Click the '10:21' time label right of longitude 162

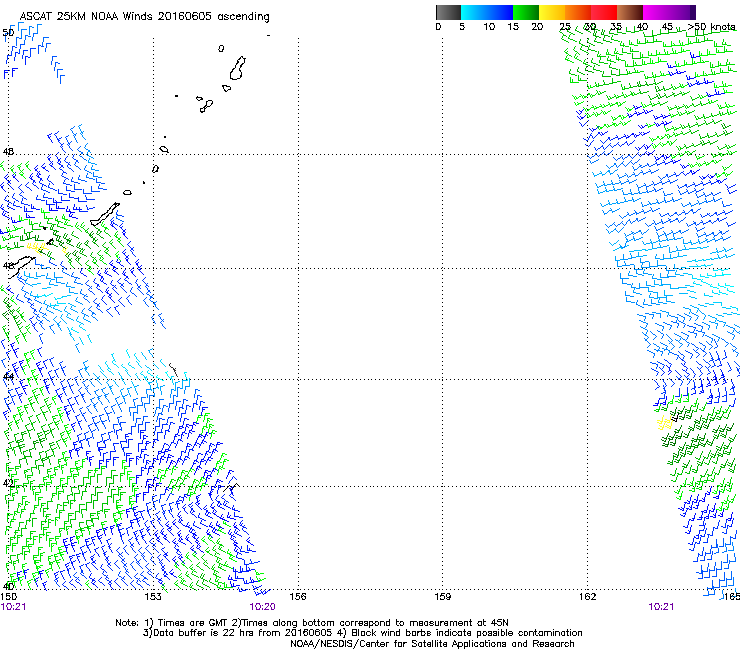pyautogui.click(x=661, y=607)
